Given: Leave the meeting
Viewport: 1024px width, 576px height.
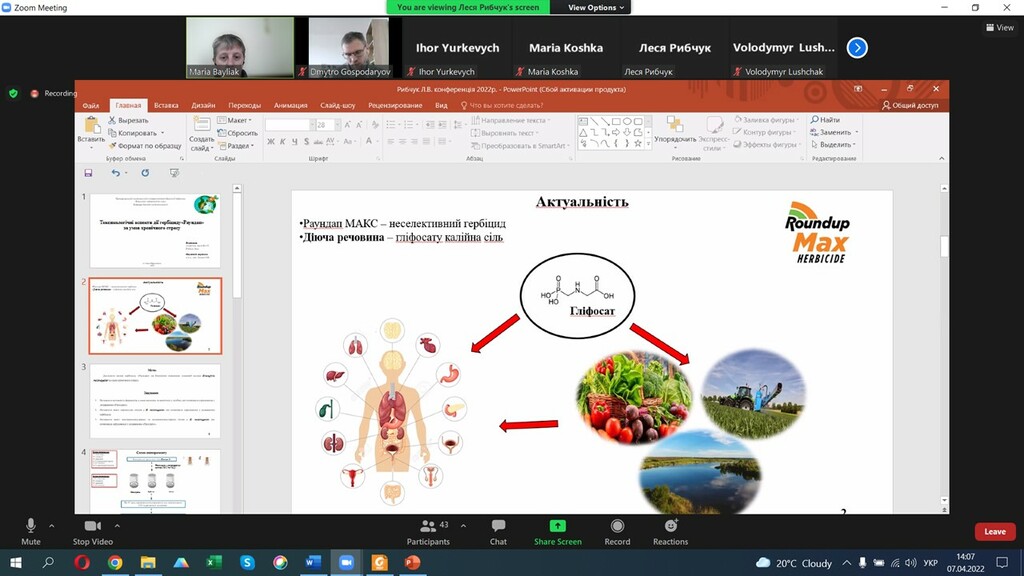Looking at the screenshot, I should point(995,532).
